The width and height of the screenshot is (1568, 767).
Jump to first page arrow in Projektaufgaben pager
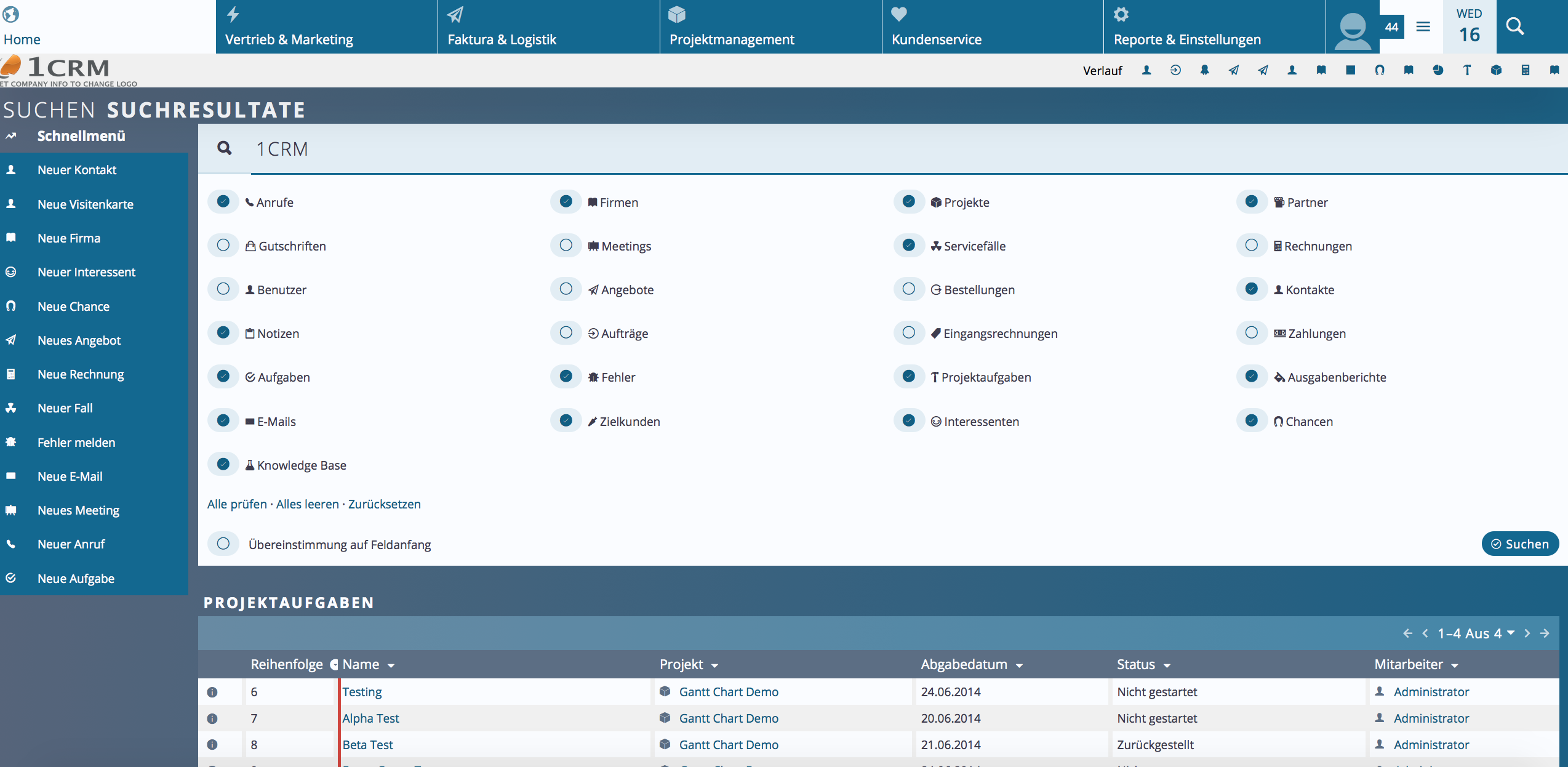pos(1407,633)
